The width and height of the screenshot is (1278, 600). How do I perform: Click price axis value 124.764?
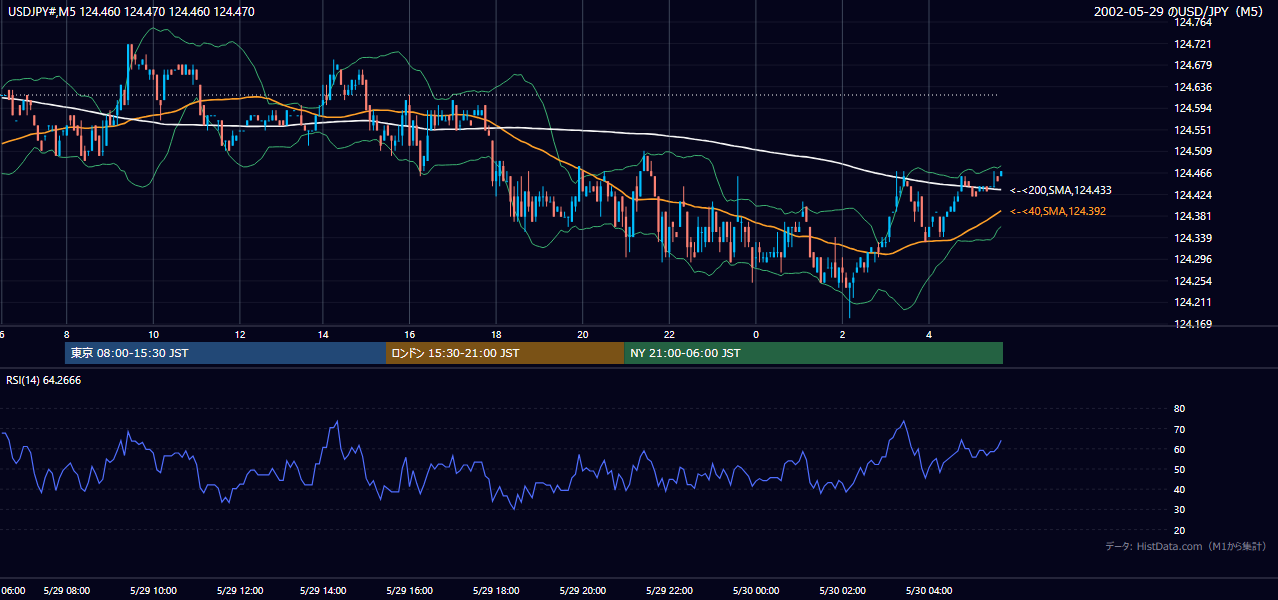(1192, 22)
